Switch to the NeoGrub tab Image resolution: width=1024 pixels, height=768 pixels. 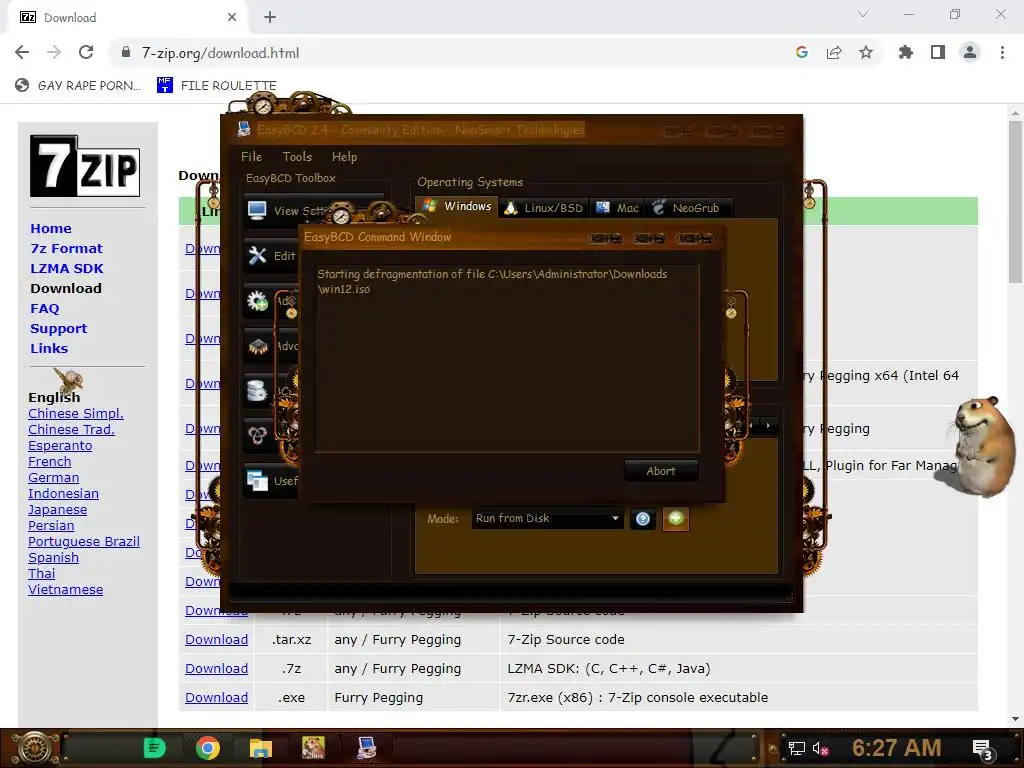(688, 208)
